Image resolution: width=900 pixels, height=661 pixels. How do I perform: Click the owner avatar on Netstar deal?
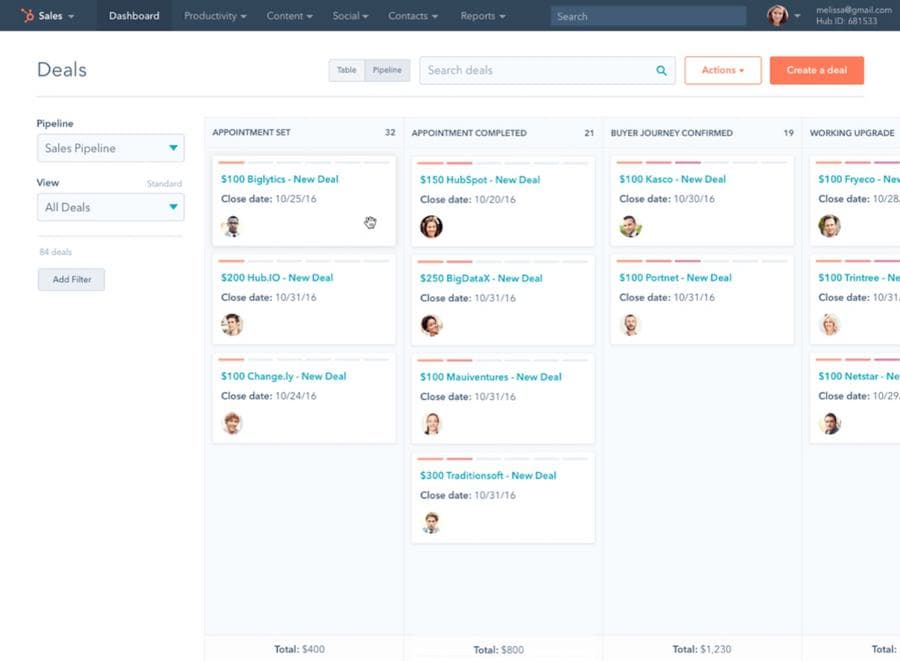pos(829,423)
